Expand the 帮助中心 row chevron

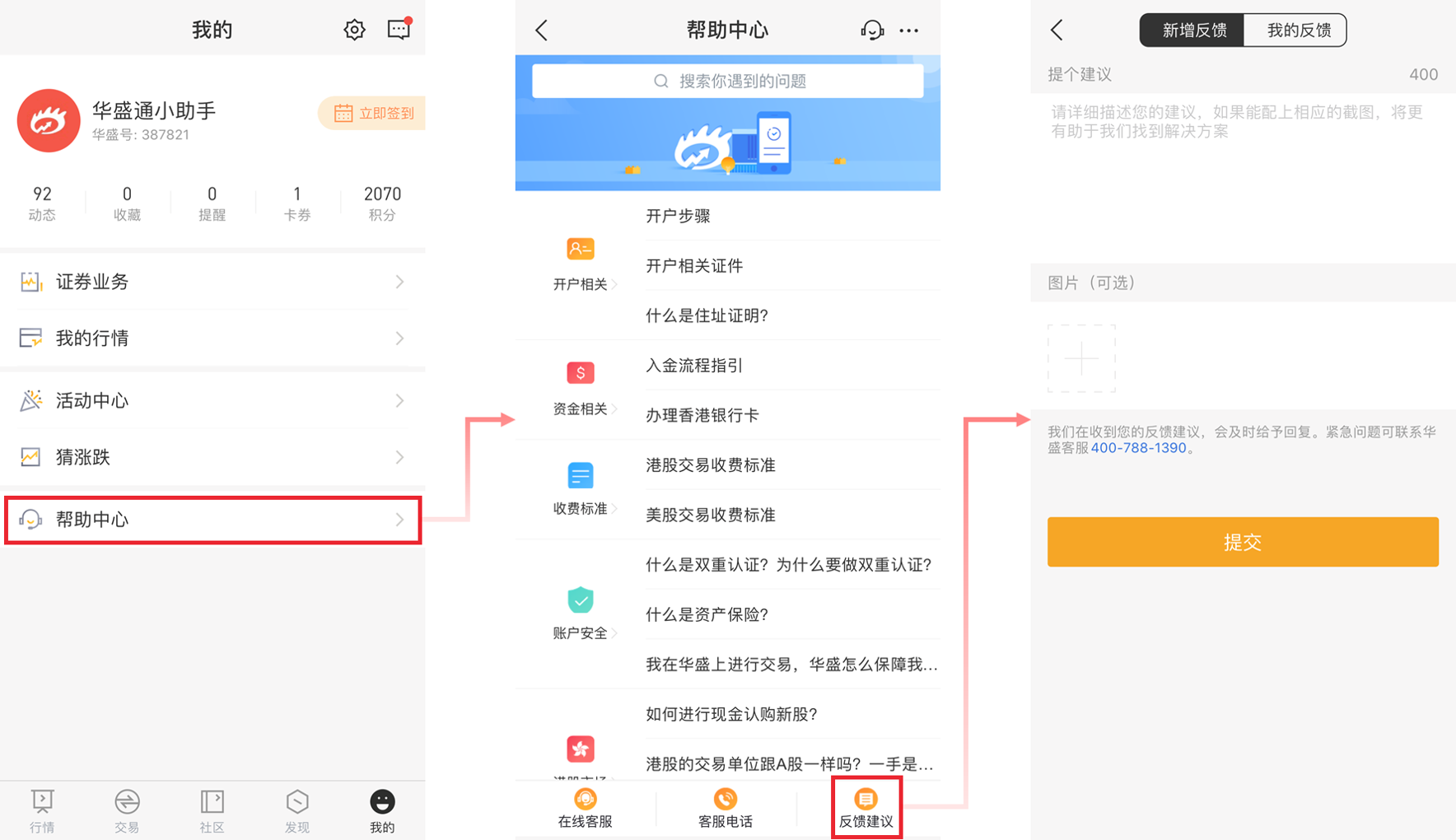[399, 520]
